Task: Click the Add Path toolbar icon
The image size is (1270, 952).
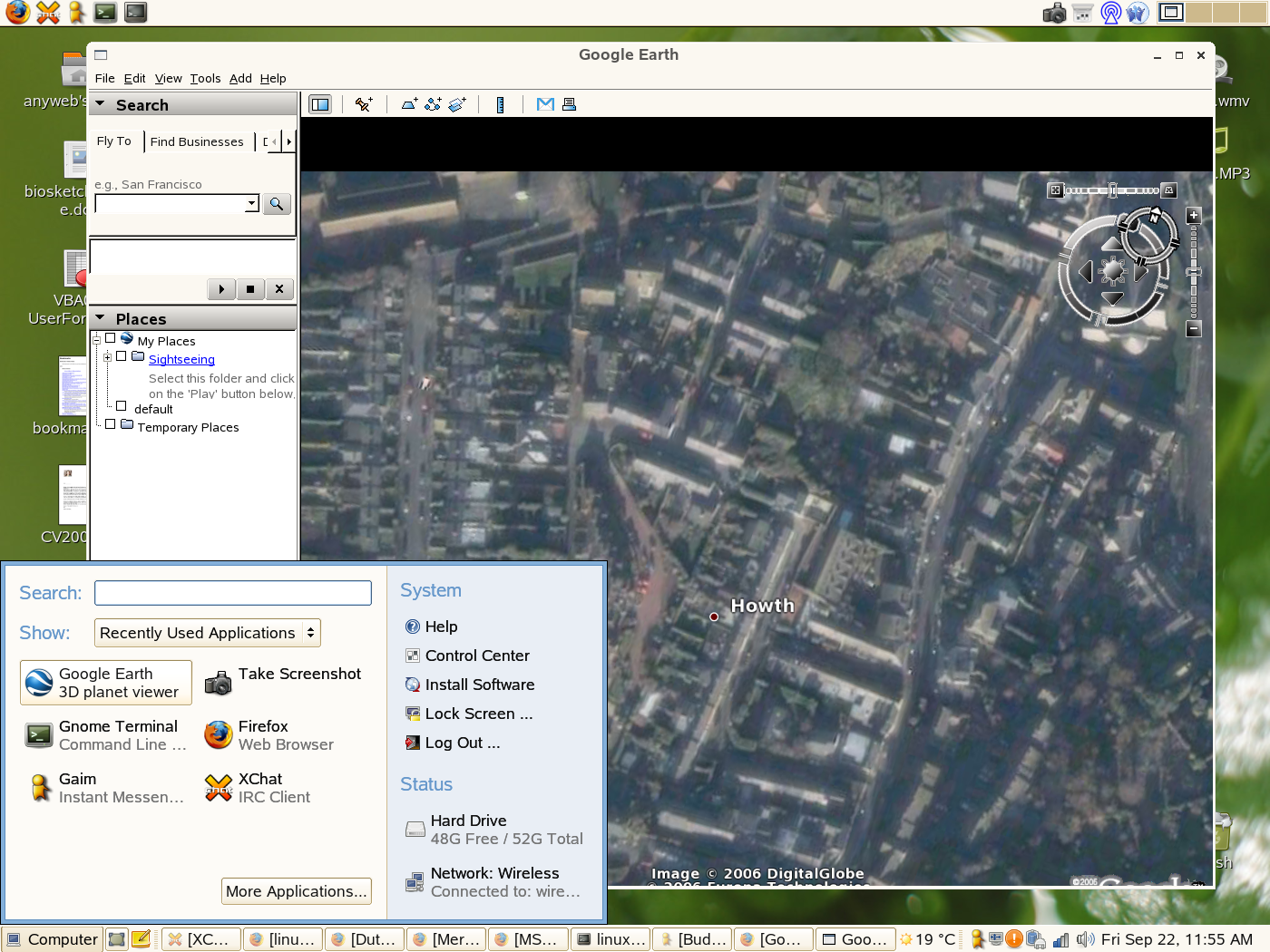Action: coord(434,104)
